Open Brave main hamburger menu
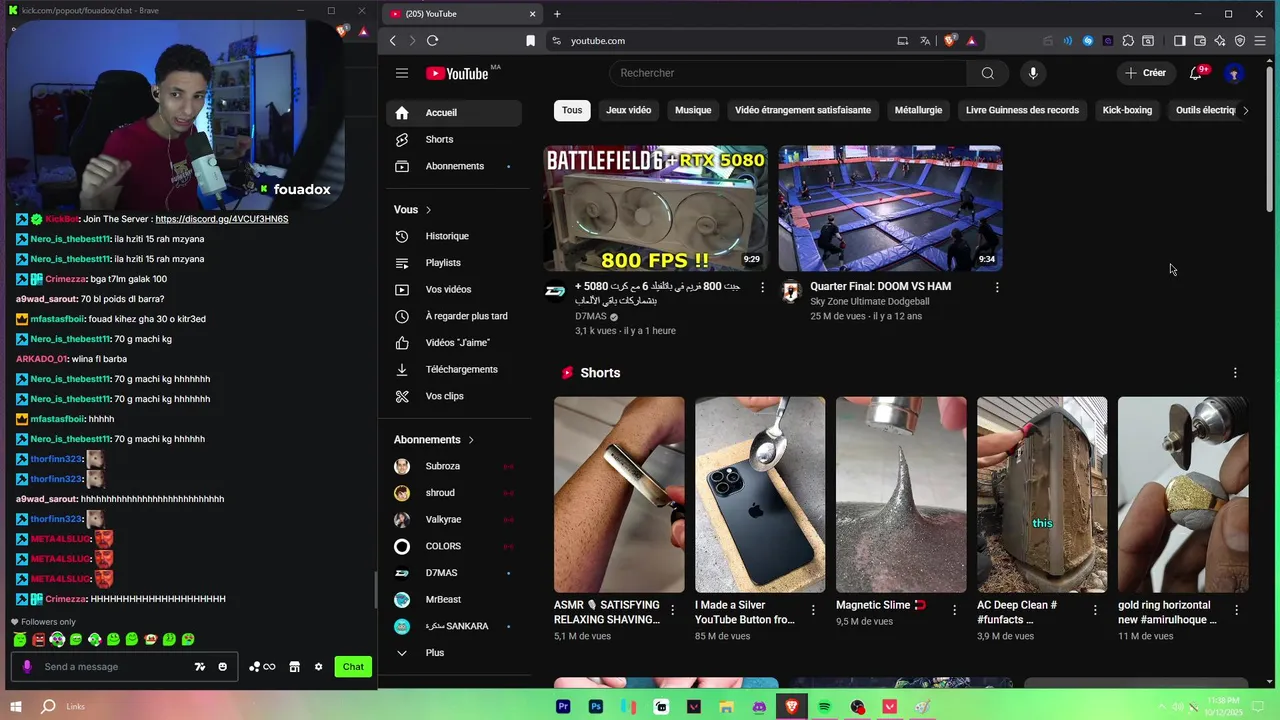 [1260, 41]
